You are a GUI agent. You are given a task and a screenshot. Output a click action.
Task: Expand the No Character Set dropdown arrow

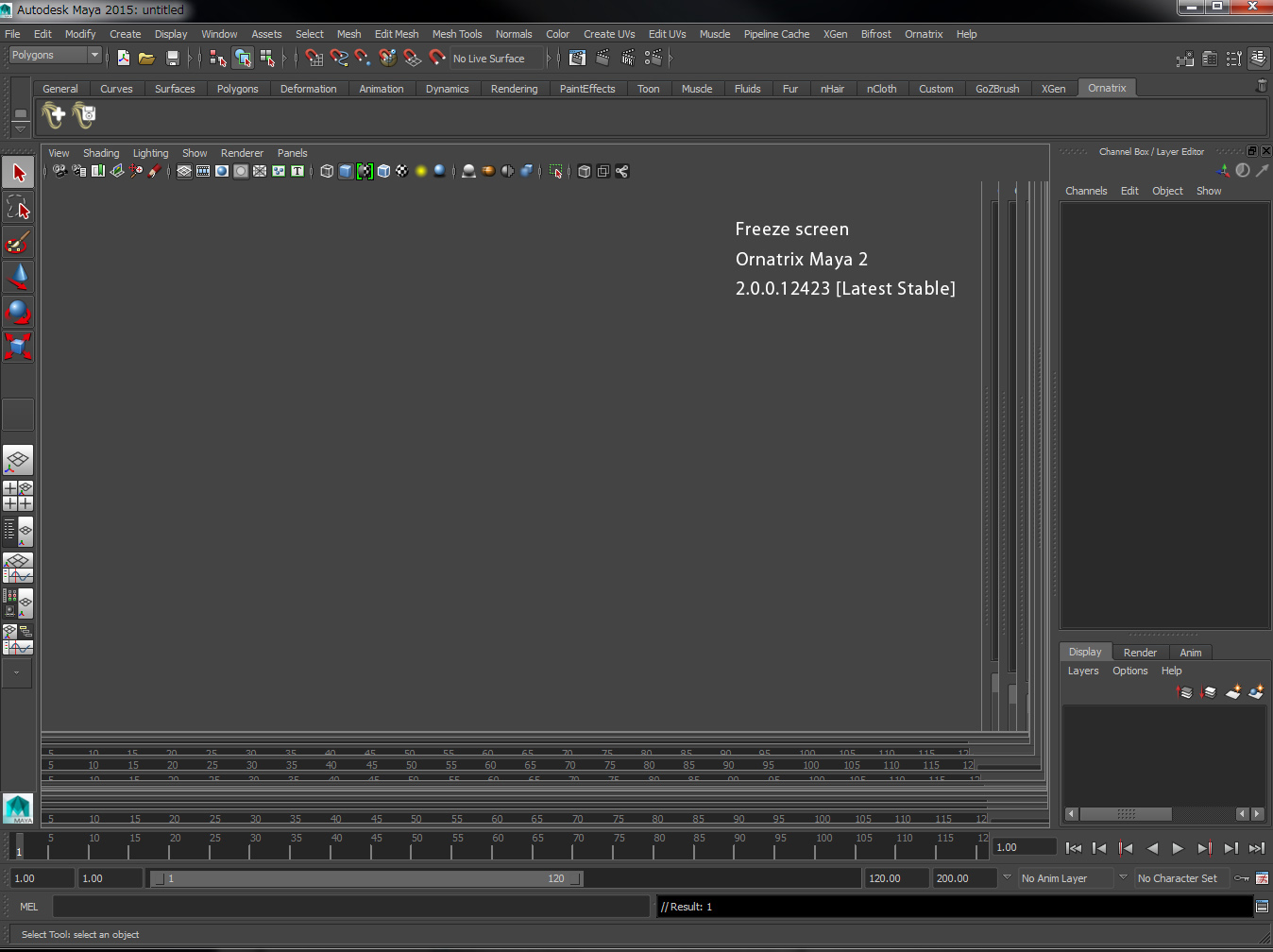tap(1123, 877)
